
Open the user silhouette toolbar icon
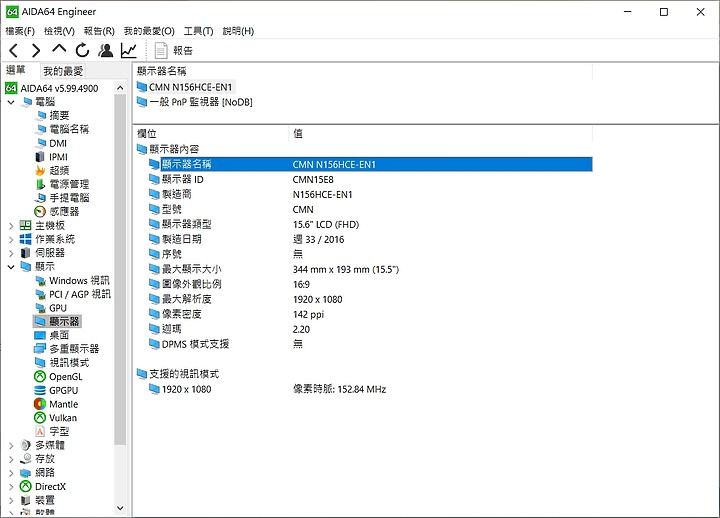point(106,50)
